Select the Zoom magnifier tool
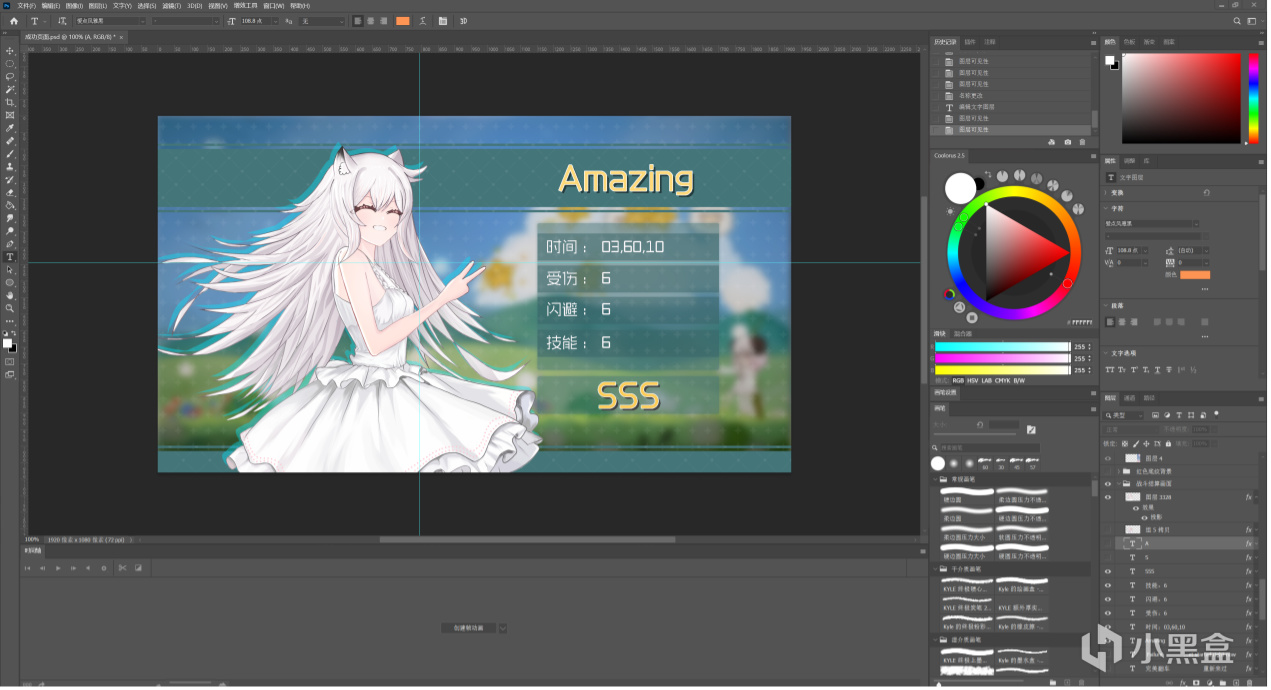 coord(10,308)
